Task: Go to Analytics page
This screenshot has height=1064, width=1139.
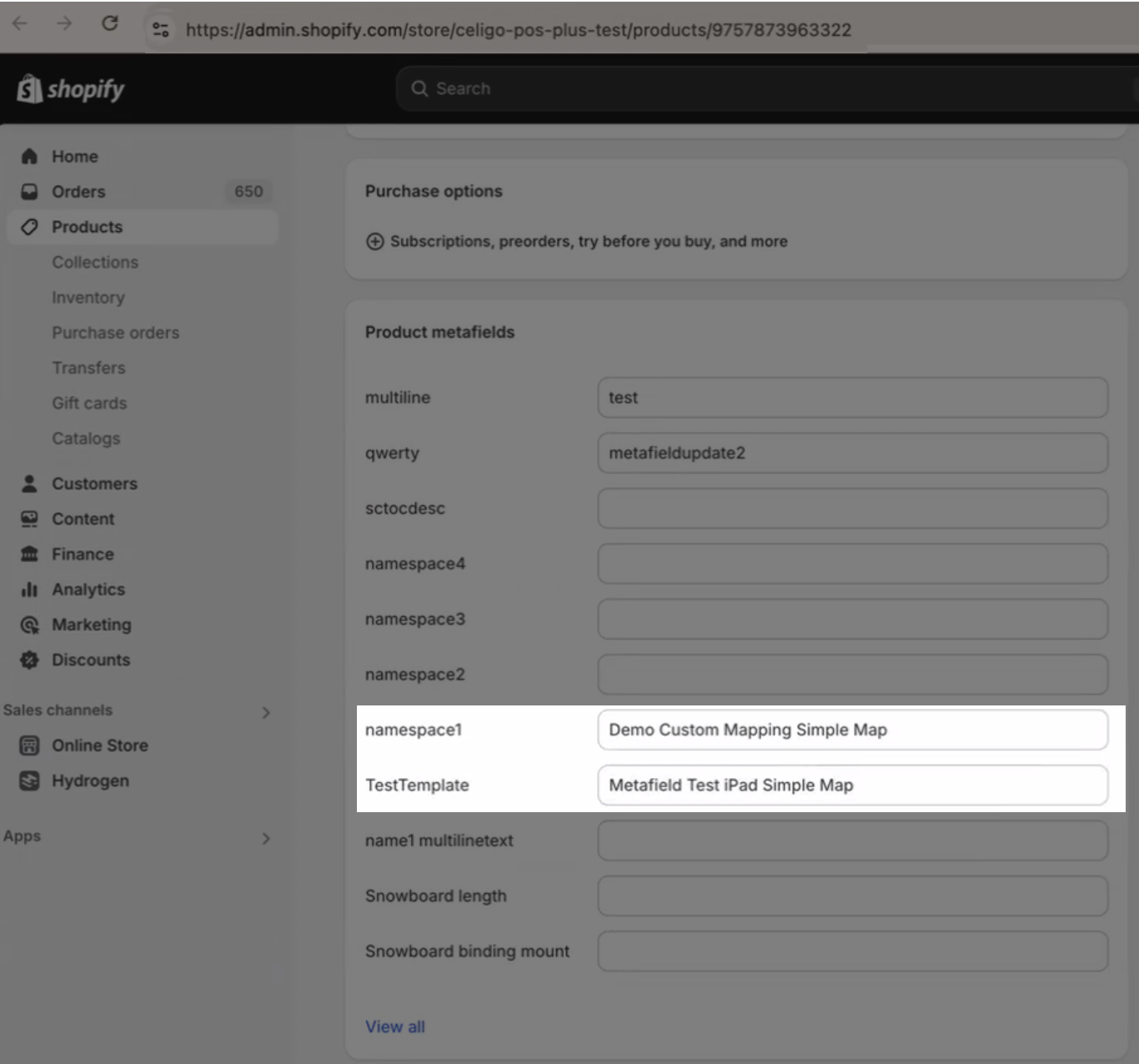Action: pos(88,589)
